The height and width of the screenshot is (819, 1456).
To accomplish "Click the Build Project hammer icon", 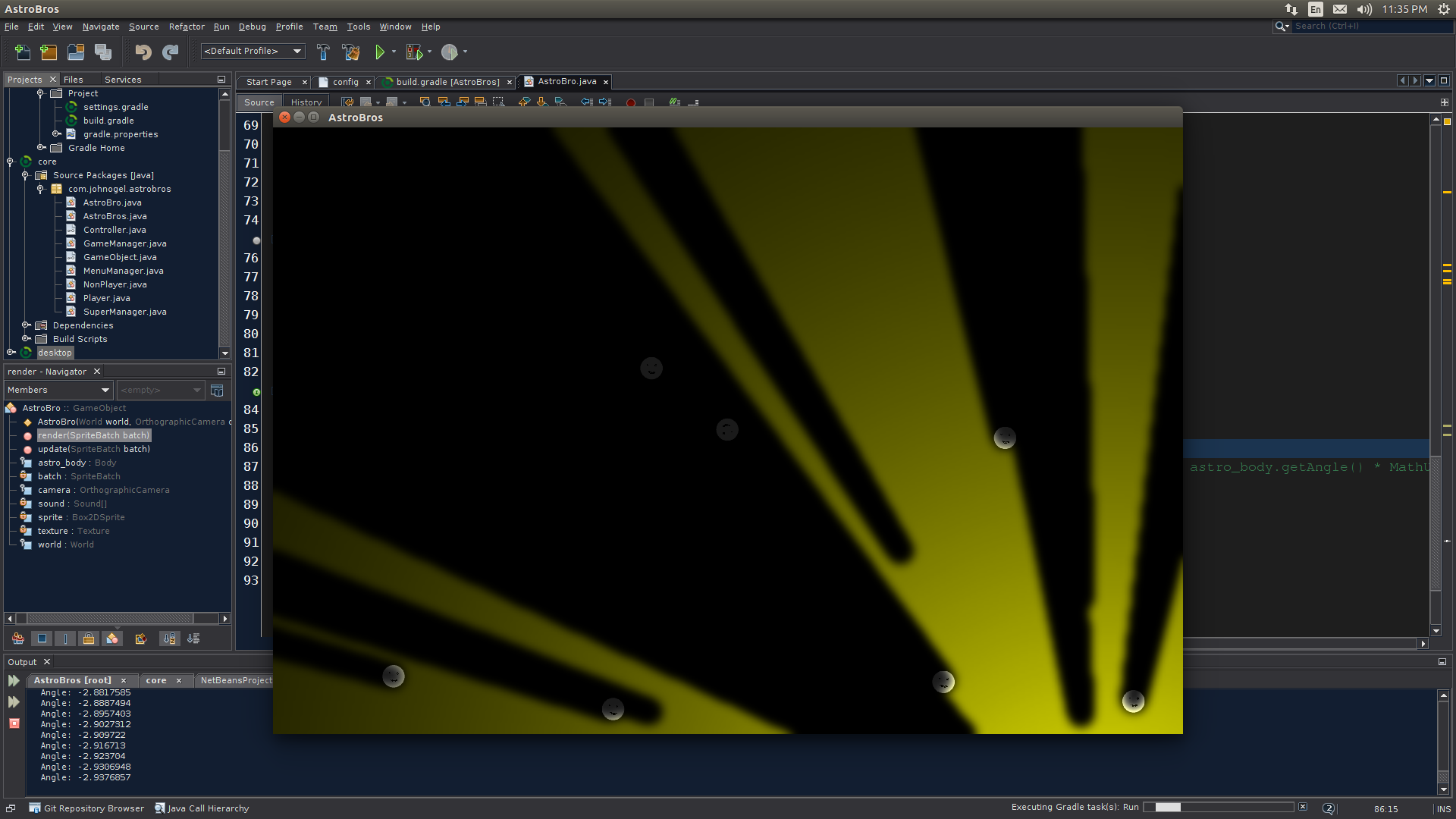I will pyautogui.click(x=323, y=52).
